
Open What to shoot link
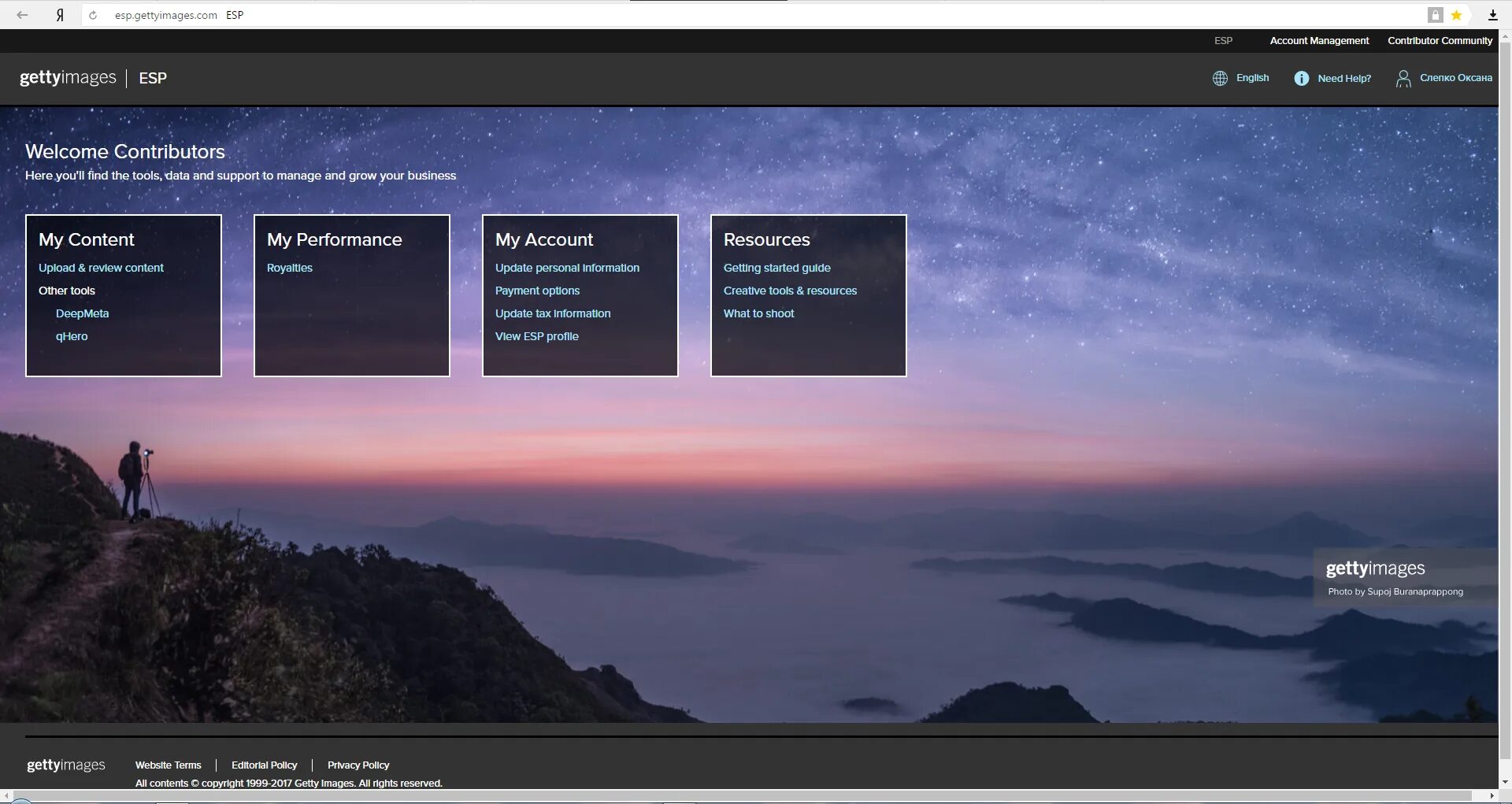click(758, 313)
